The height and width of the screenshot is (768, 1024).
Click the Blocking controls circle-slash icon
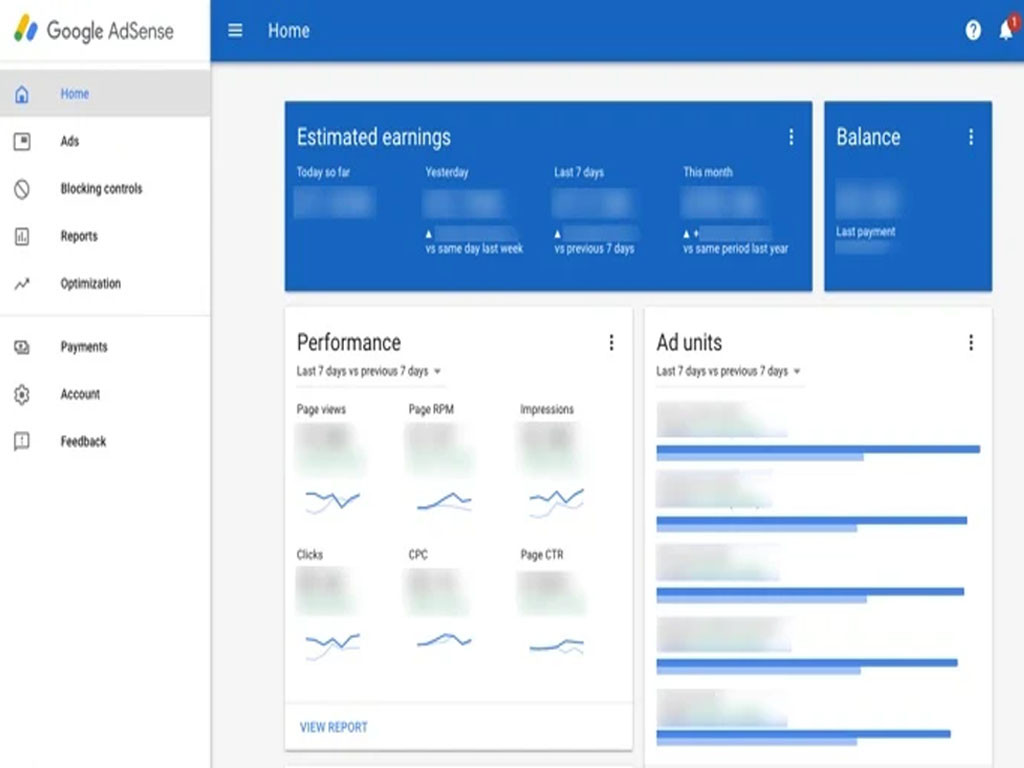[22, 189]
